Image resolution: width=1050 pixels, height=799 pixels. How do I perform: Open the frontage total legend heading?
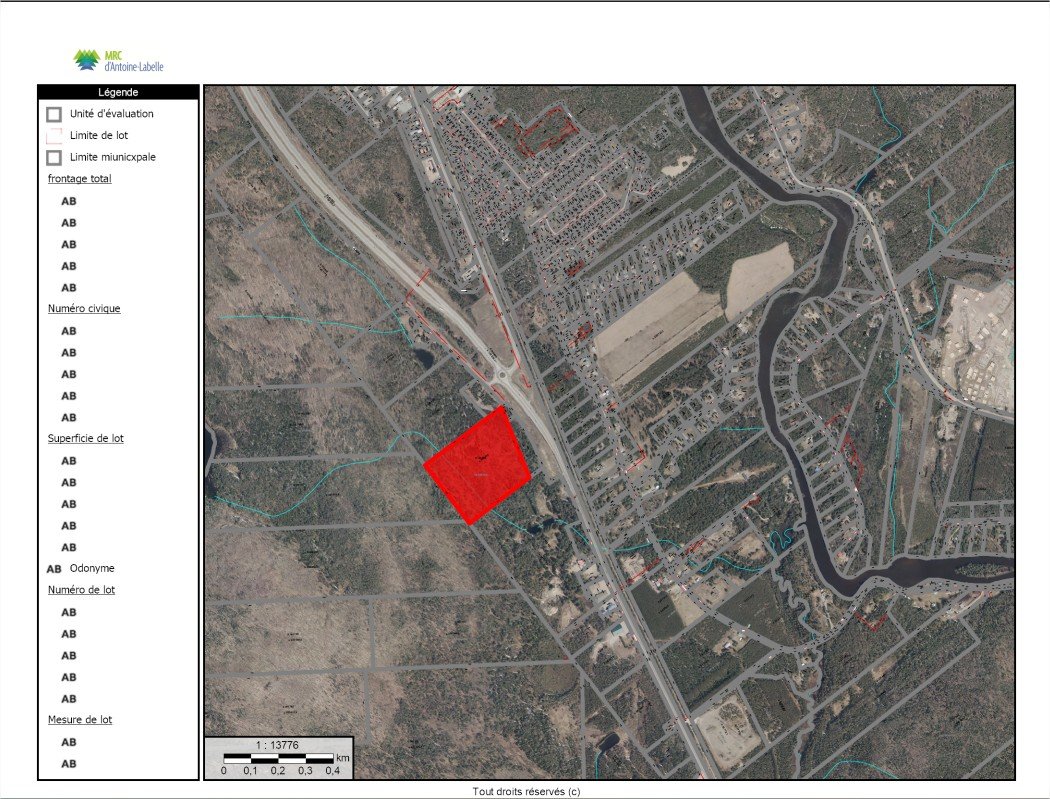pyautogui.click(x=79, y=179)
